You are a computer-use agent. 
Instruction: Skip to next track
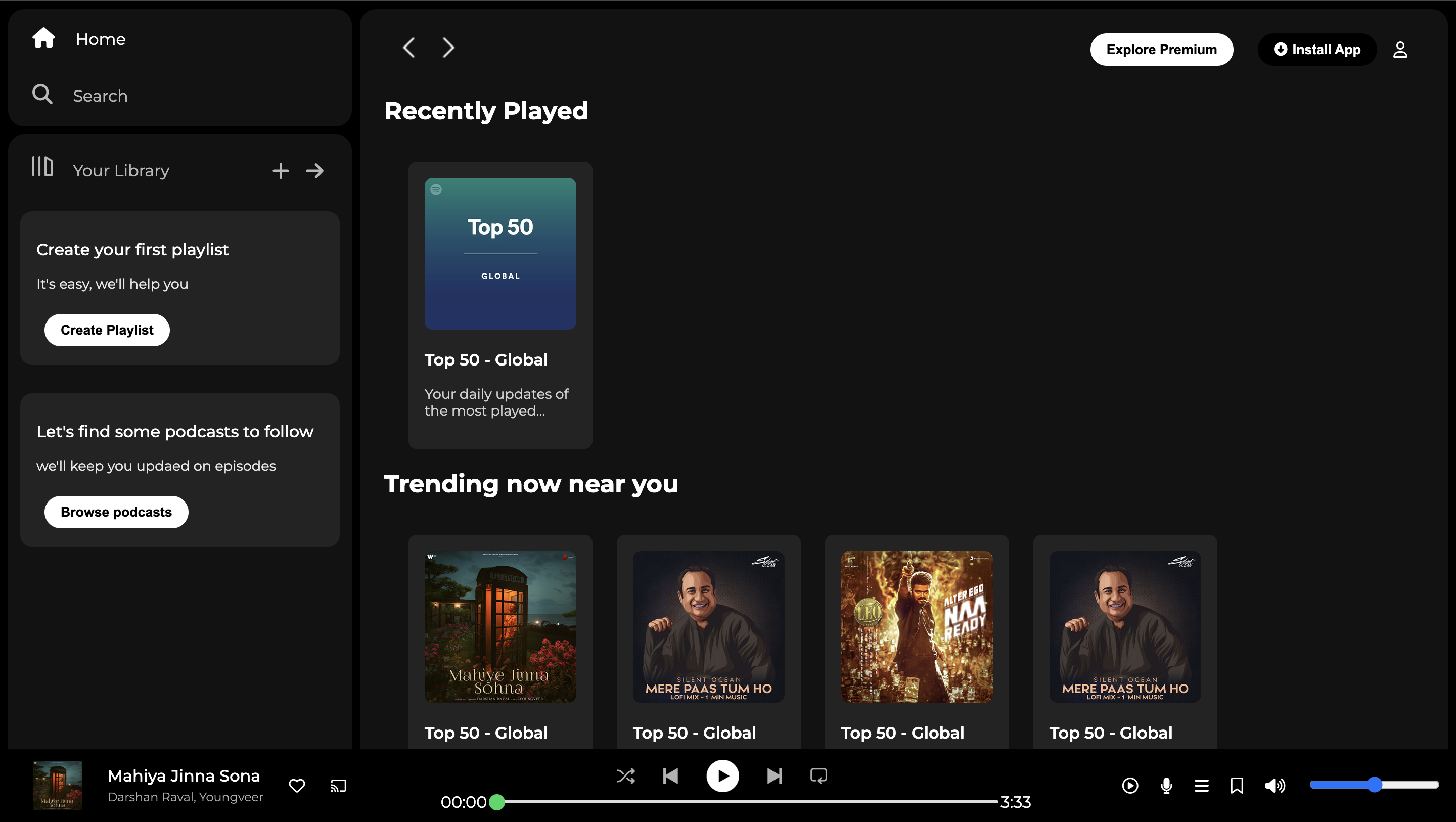point(775,776)
